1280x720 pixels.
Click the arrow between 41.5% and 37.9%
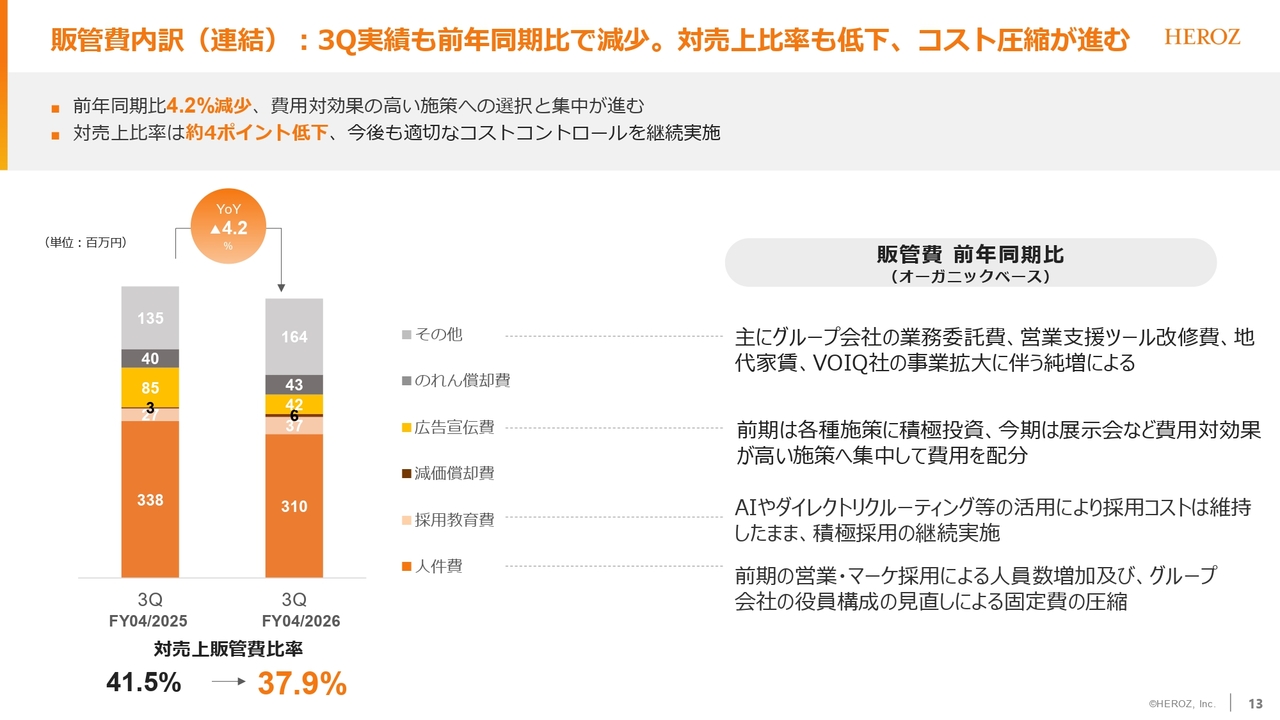229,684
